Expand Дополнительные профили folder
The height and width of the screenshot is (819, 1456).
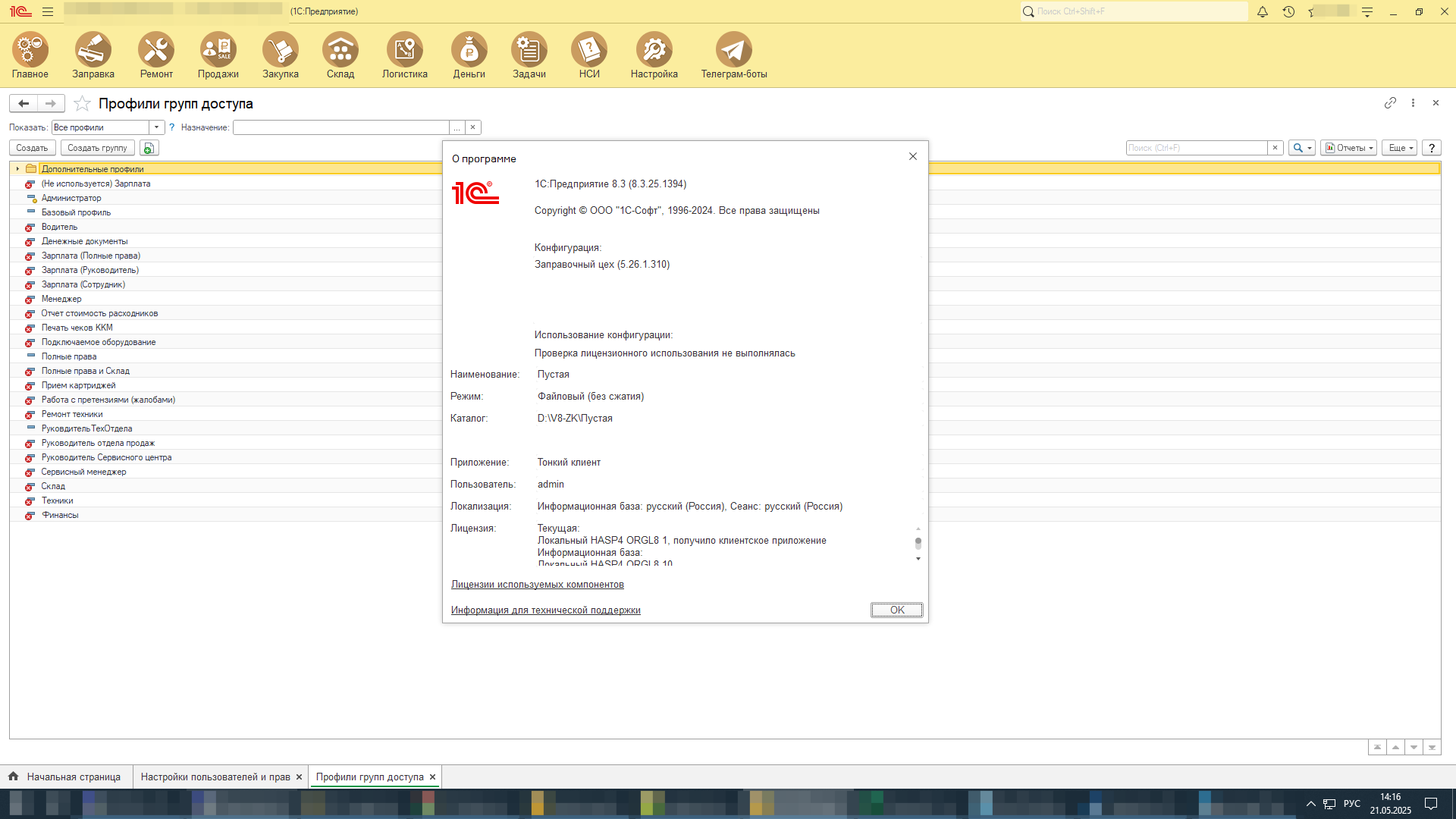click(x=17, y=168)
